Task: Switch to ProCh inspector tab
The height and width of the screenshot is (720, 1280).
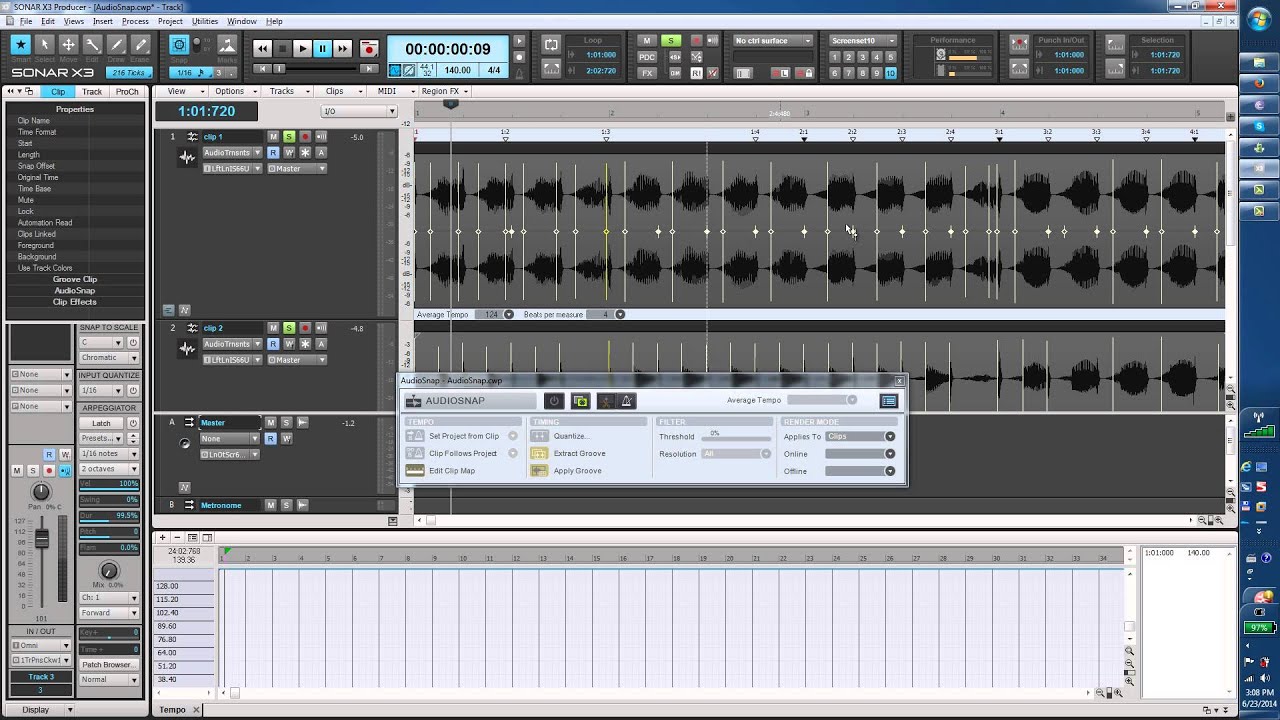Action: click(x=127, y=92)
